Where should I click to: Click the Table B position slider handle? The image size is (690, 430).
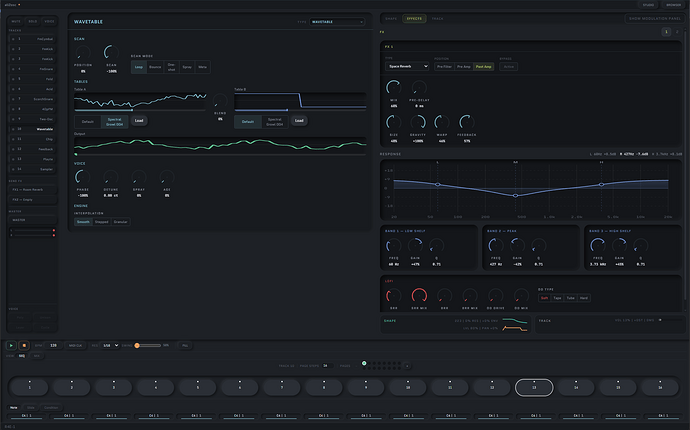click(x=287, y=110)
